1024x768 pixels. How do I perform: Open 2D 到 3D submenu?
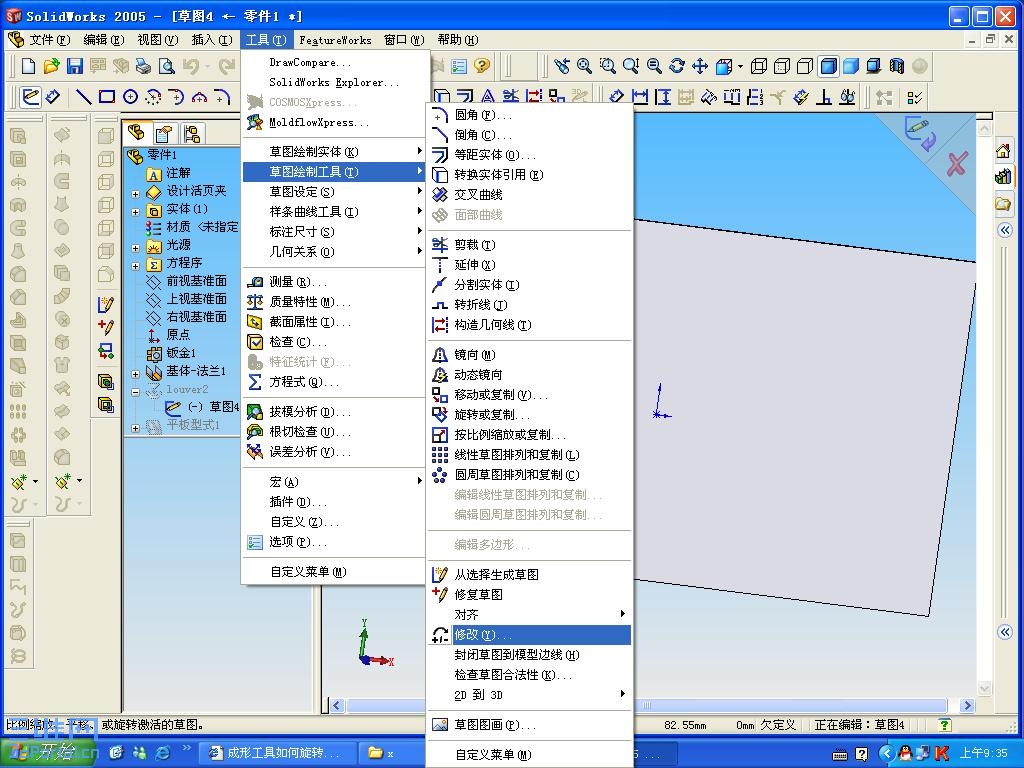pyautogui.click(x=530, y=695)
